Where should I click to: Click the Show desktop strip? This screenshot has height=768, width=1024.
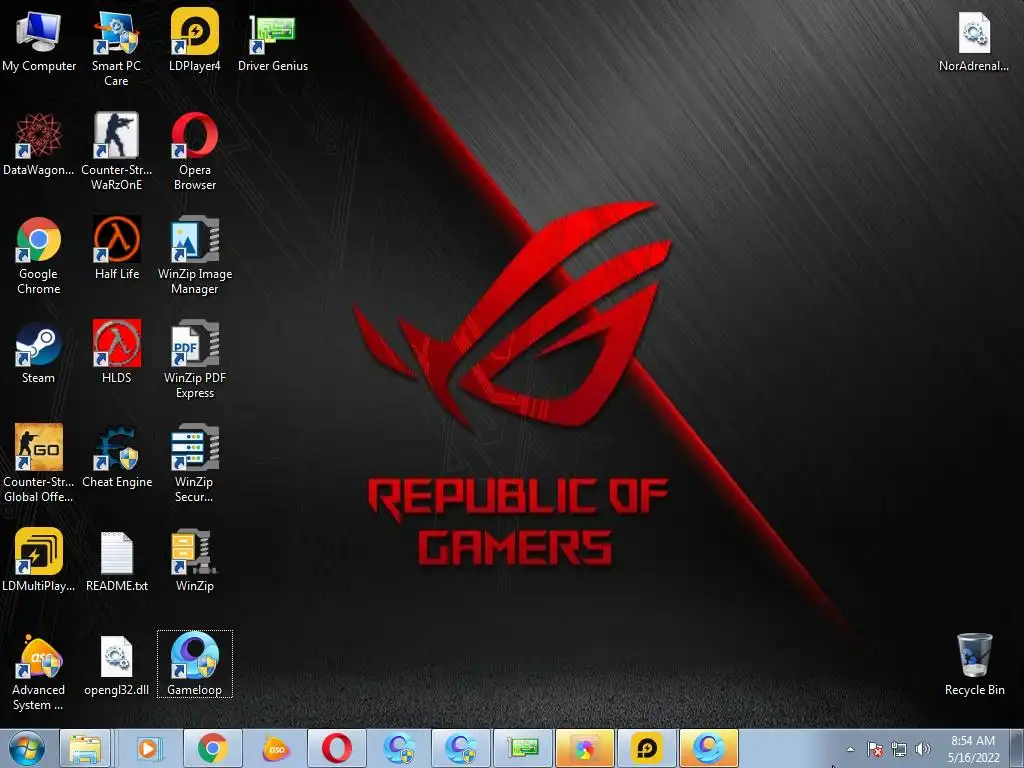click(1017, 748)
